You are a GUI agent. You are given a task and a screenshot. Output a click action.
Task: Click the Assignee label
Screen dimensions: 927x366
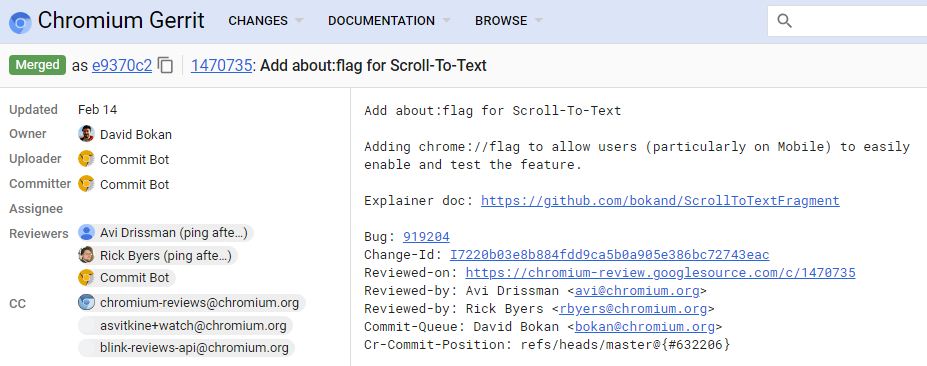[36, 209]
